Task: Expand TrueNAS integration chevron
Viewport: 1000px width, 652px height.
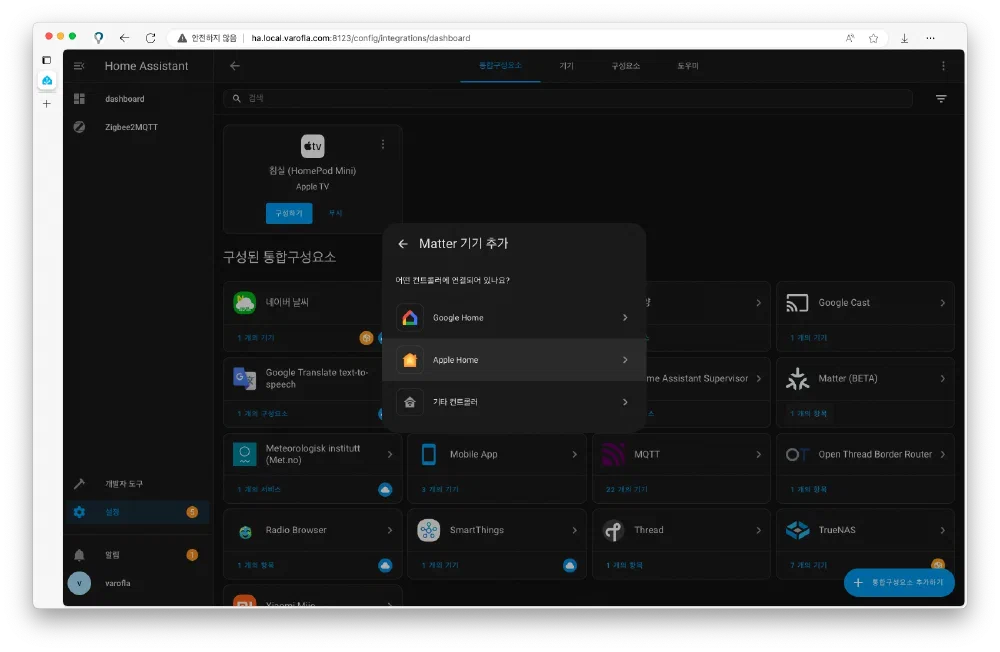Action: point(942,530)
